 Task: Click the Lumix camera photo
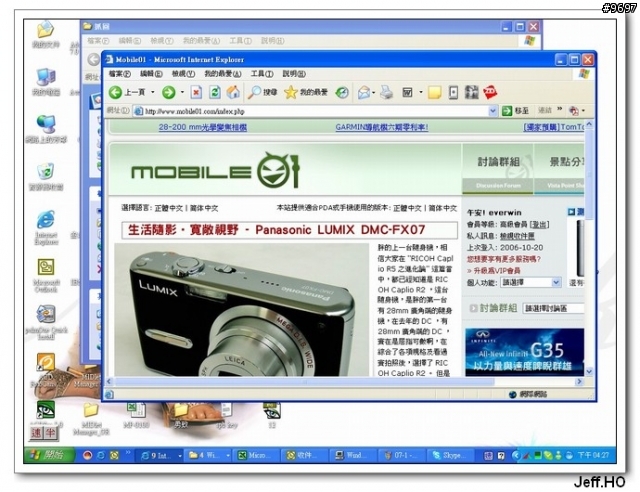pos(241,309)
